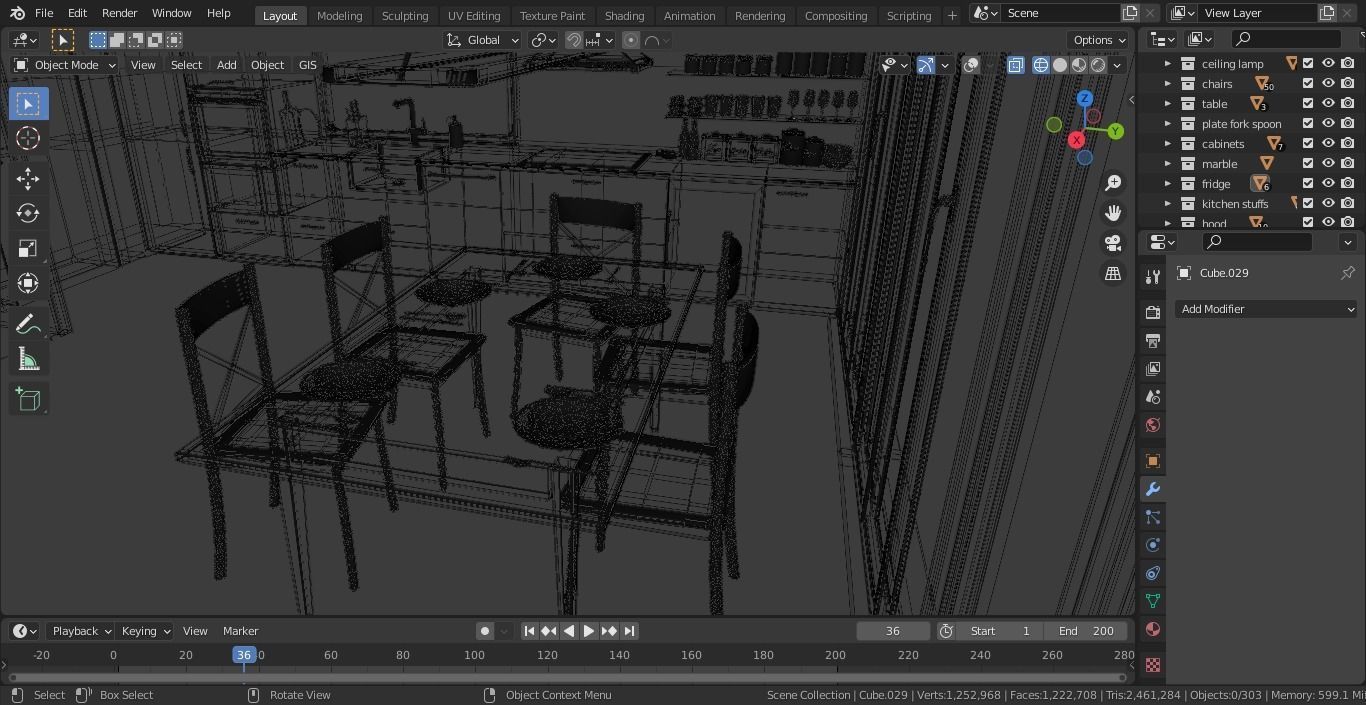
Task: Switch to the Sculpting workspace tab
Action: (x=405, y=15)
